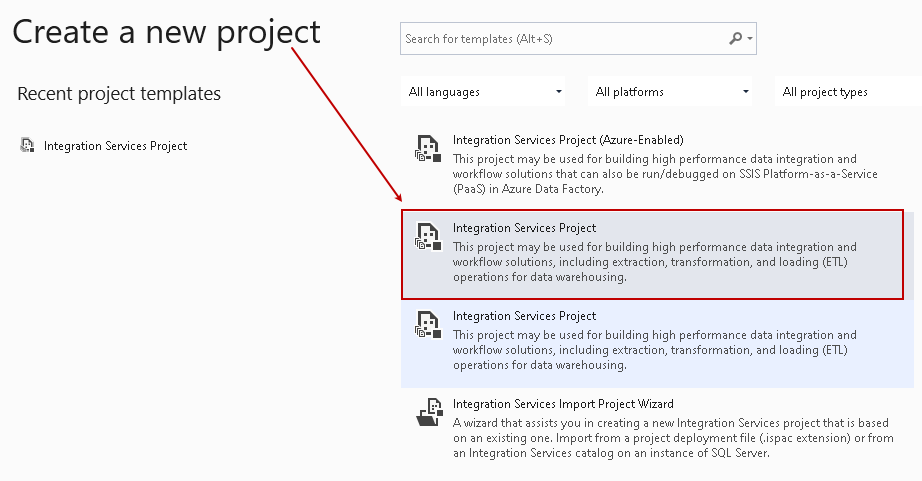Screen dimensions: 922x481
Task: Click the icon of the red-outlined Integration Services Project
Action: pos(428,237)
